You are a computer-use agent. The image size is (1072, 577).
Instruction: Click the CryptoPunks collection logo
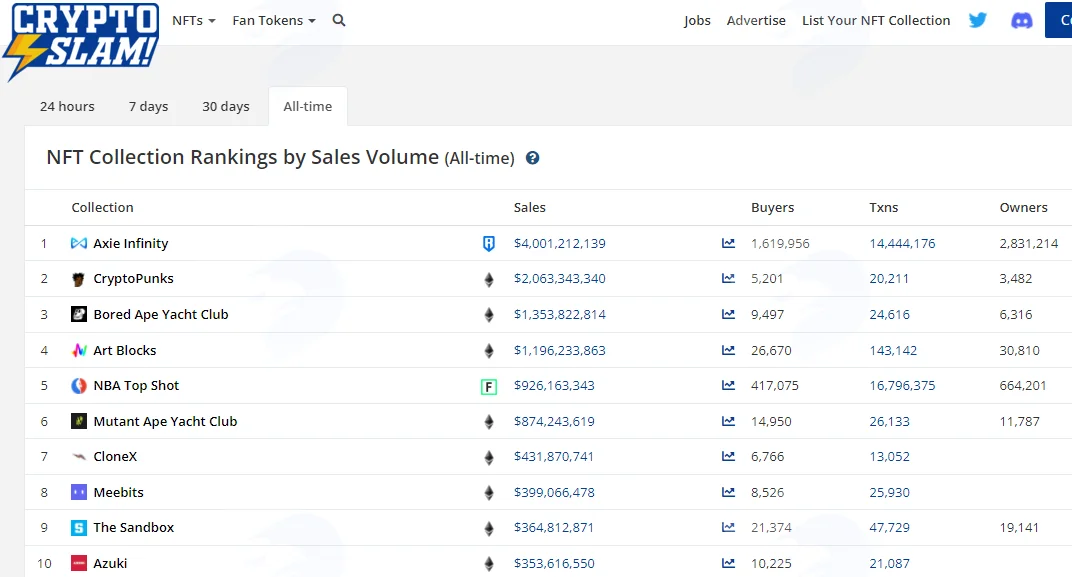pos(79,279)
